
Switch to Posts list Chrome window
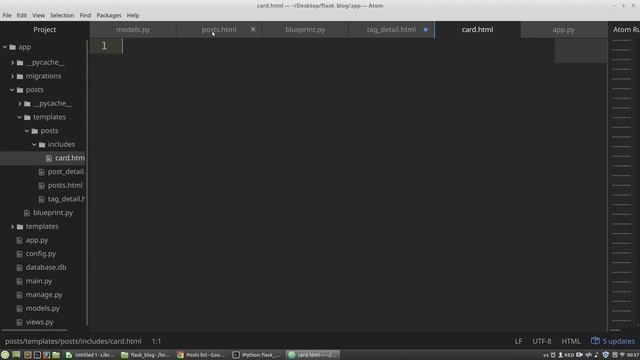(x=201, y=355)
